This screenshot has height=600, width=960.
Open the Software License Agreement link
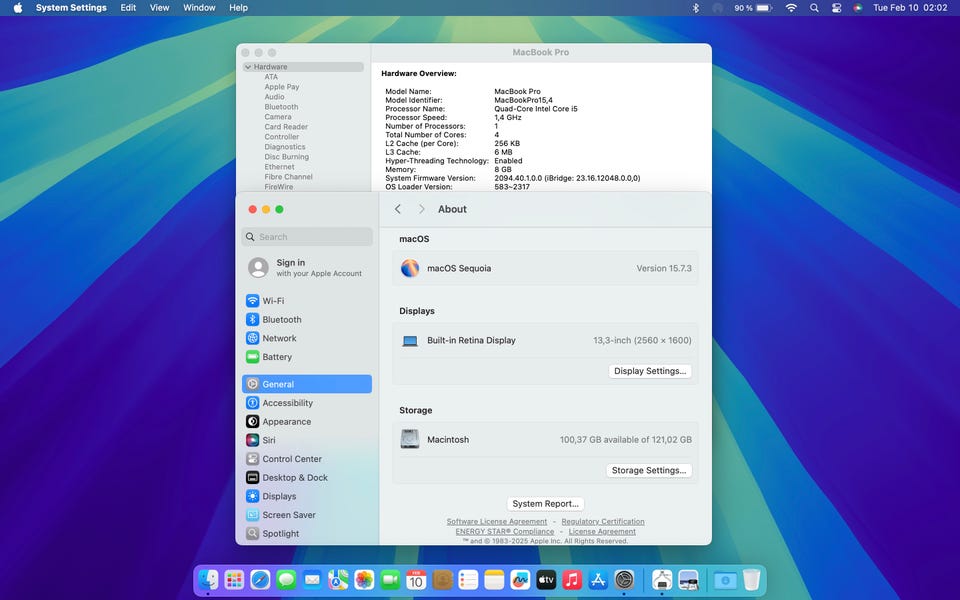[497, 522]
